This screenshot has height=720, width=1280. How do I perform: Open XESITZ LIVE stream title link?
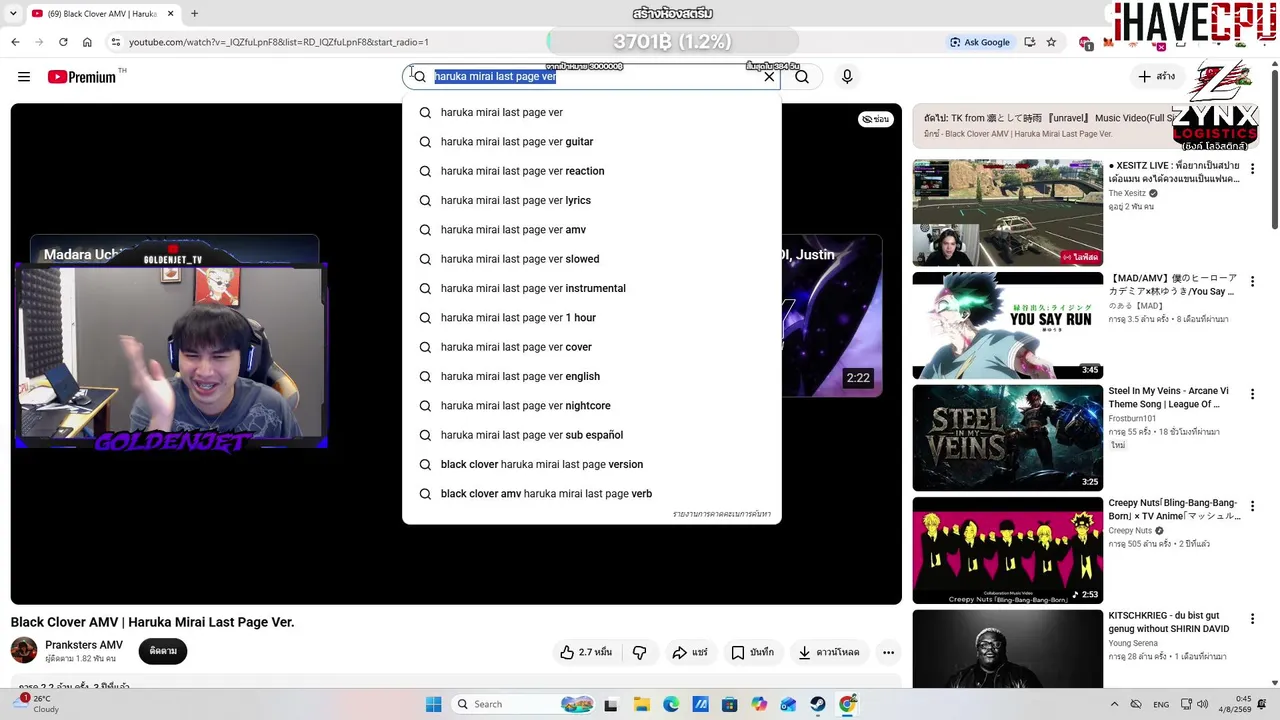tap(1174, 172)
